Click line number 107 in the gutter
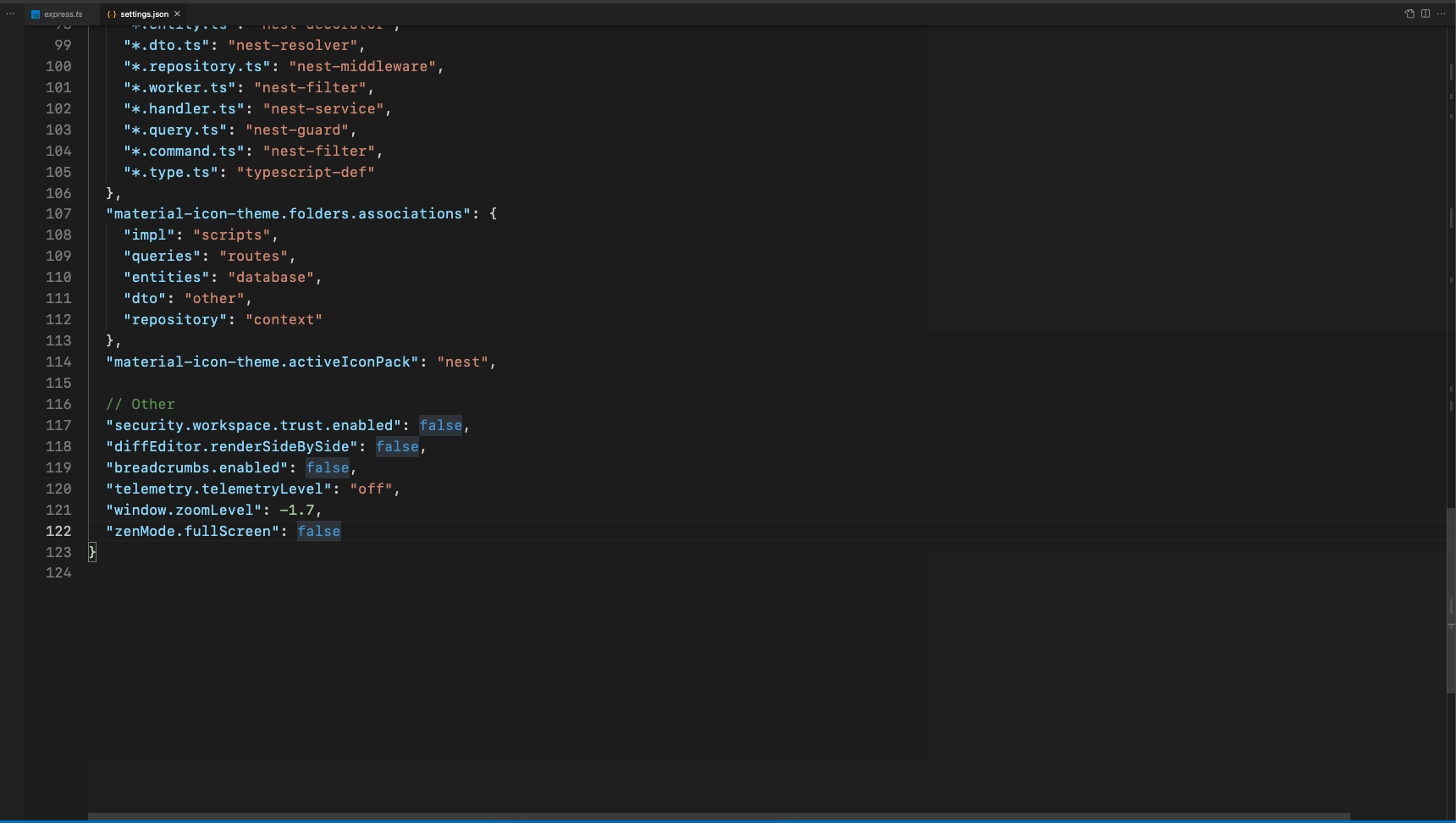This screenshot has height=823, width=1456. (58, 213)
